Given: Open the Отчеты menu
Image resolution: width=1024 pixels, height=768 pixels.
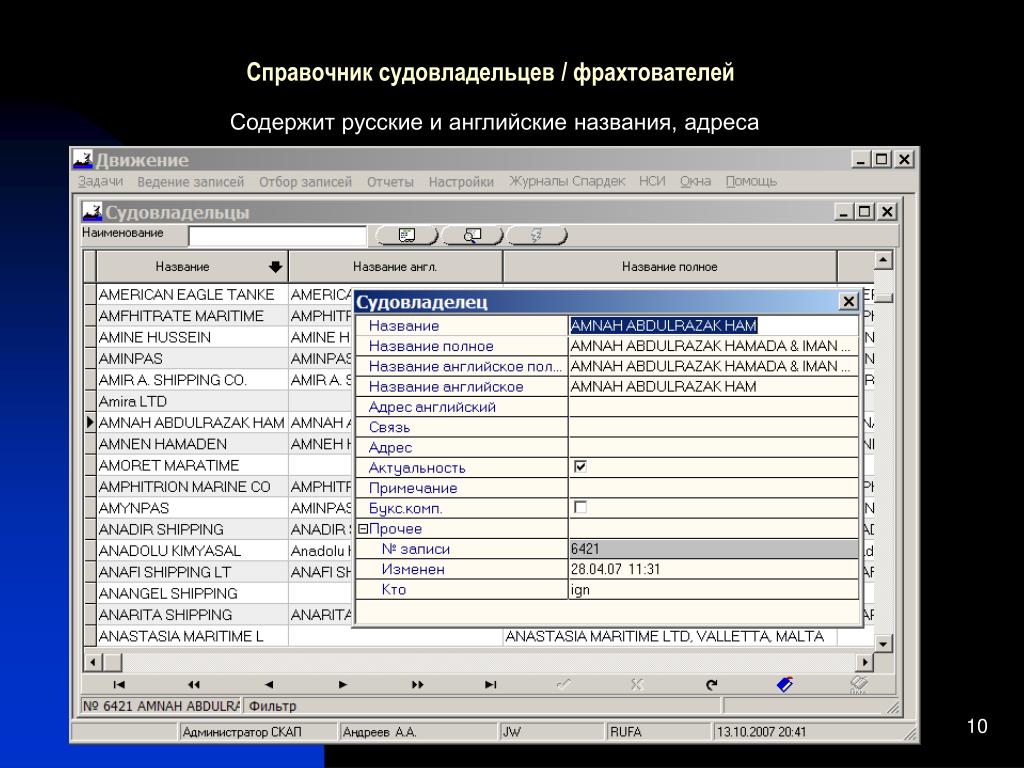Looking at the screenshot, I should pyautogui.click(x=390, y=182).
